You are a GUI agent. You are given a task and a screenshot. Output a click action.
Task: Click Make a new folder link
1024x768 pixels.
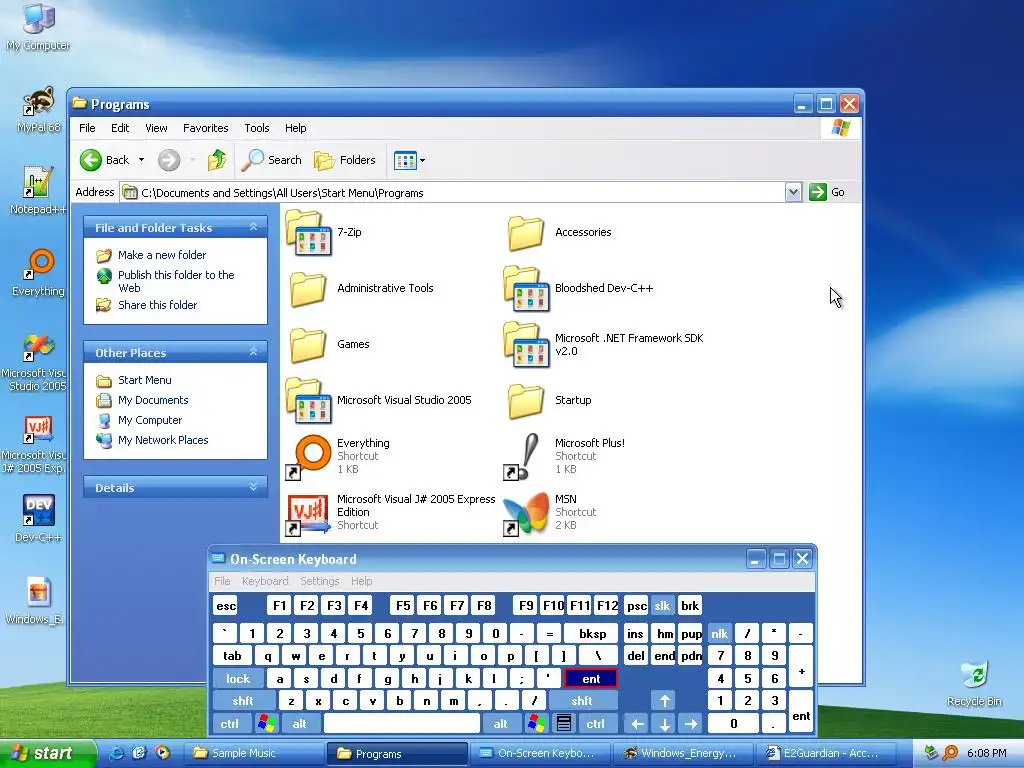(162, 255)
